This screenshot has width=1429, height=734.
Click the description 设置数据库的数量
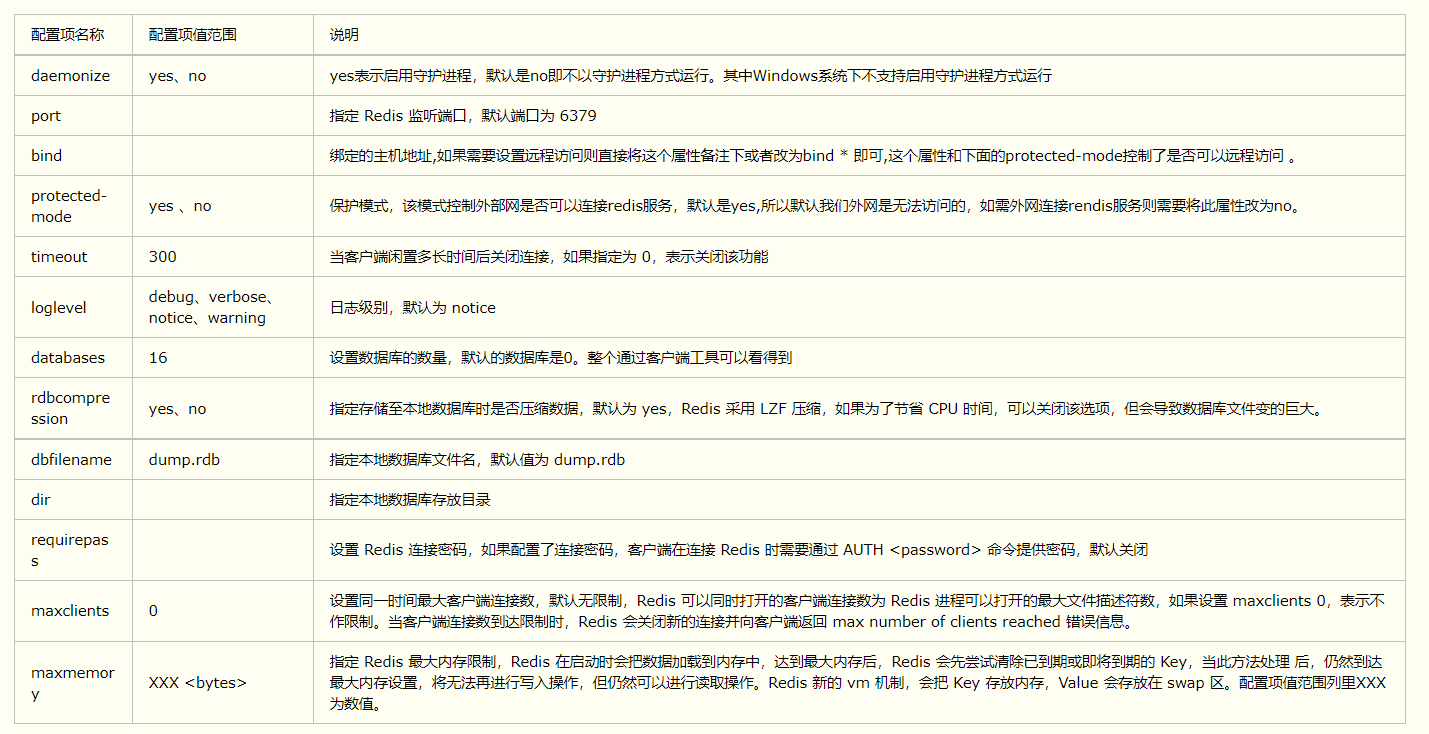561,358
